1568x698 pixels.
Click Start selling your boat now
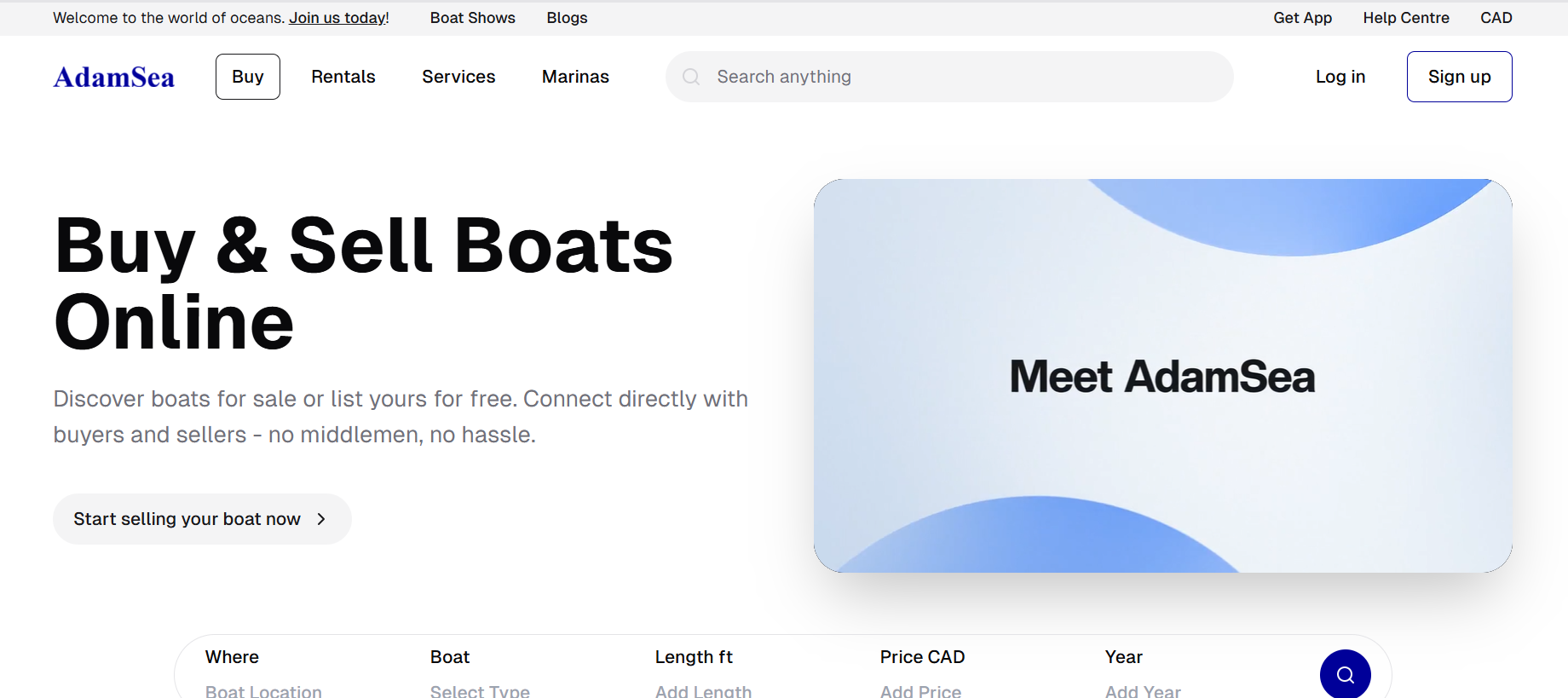[x=202, y=519]
